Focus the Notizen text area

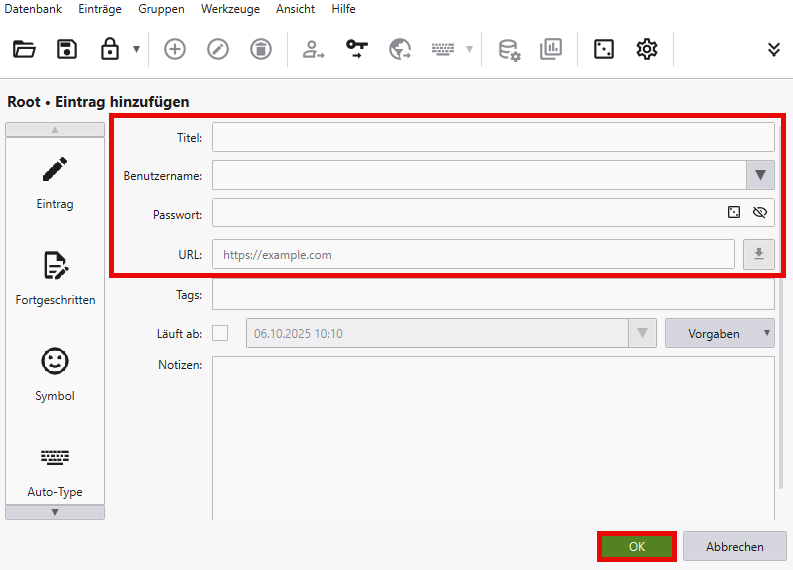point(493,438)
